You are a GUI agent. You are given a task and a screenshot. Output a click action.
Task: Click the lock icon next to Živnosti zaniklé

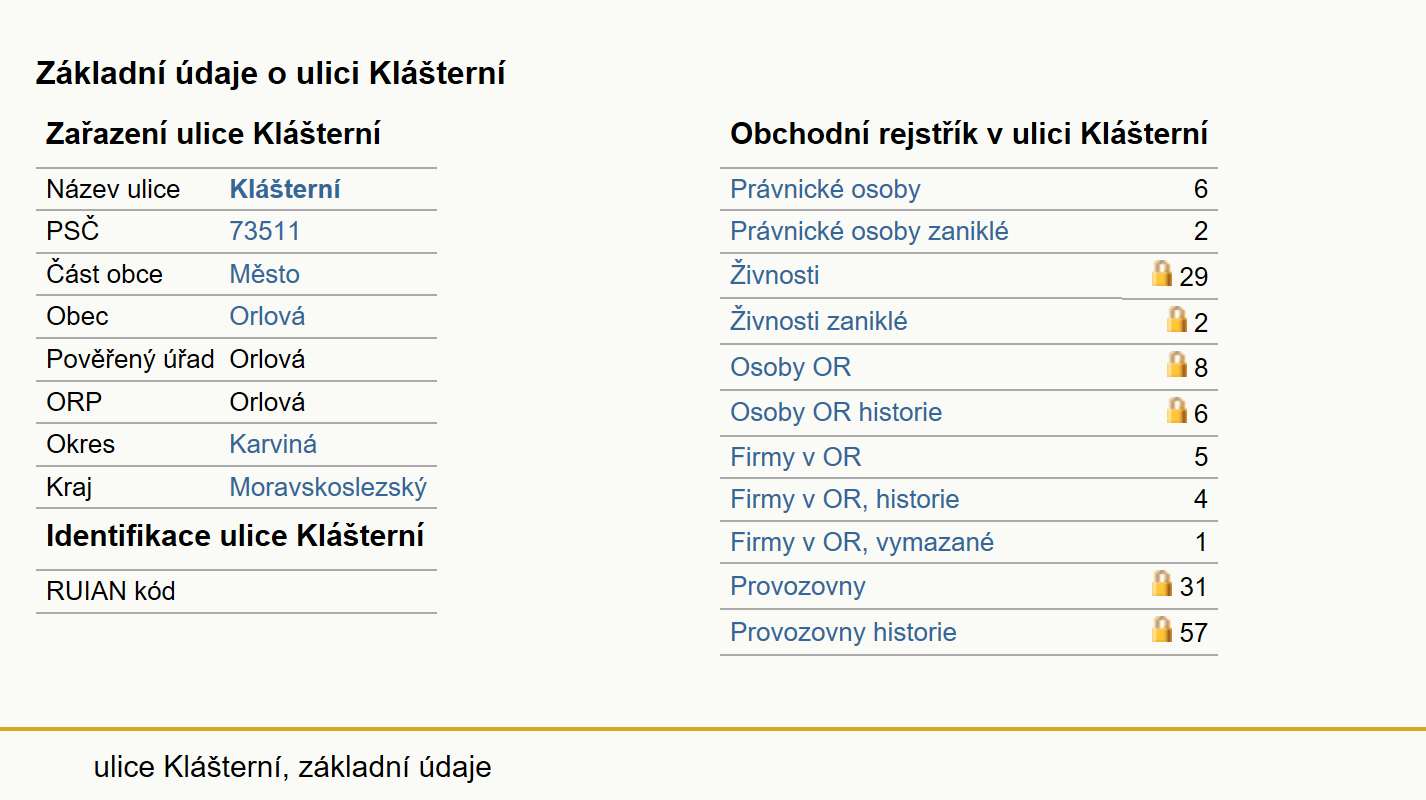coord(1177,320)
